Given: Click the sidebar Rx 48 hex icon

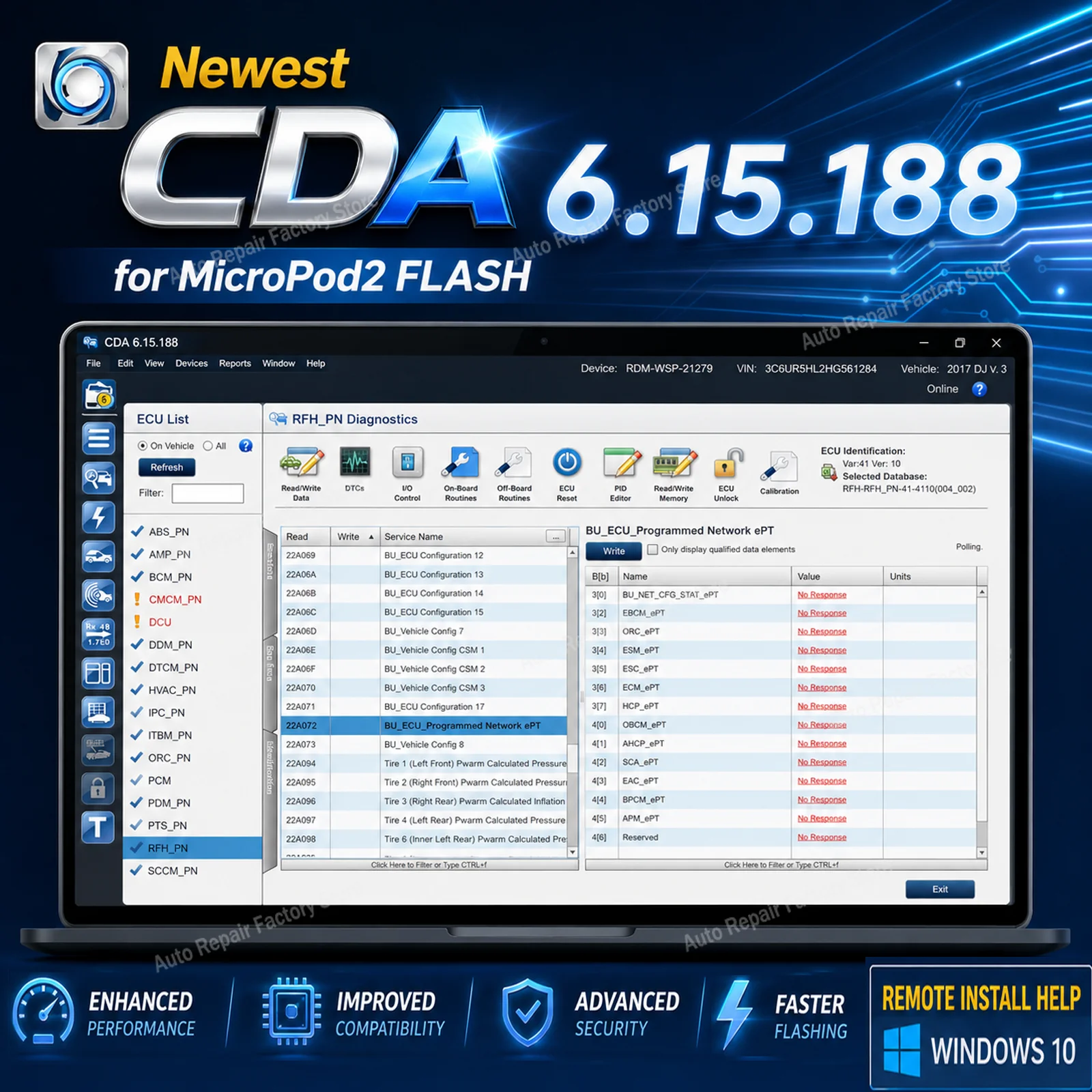Looking at the screenshot, I should pos(98,634).
